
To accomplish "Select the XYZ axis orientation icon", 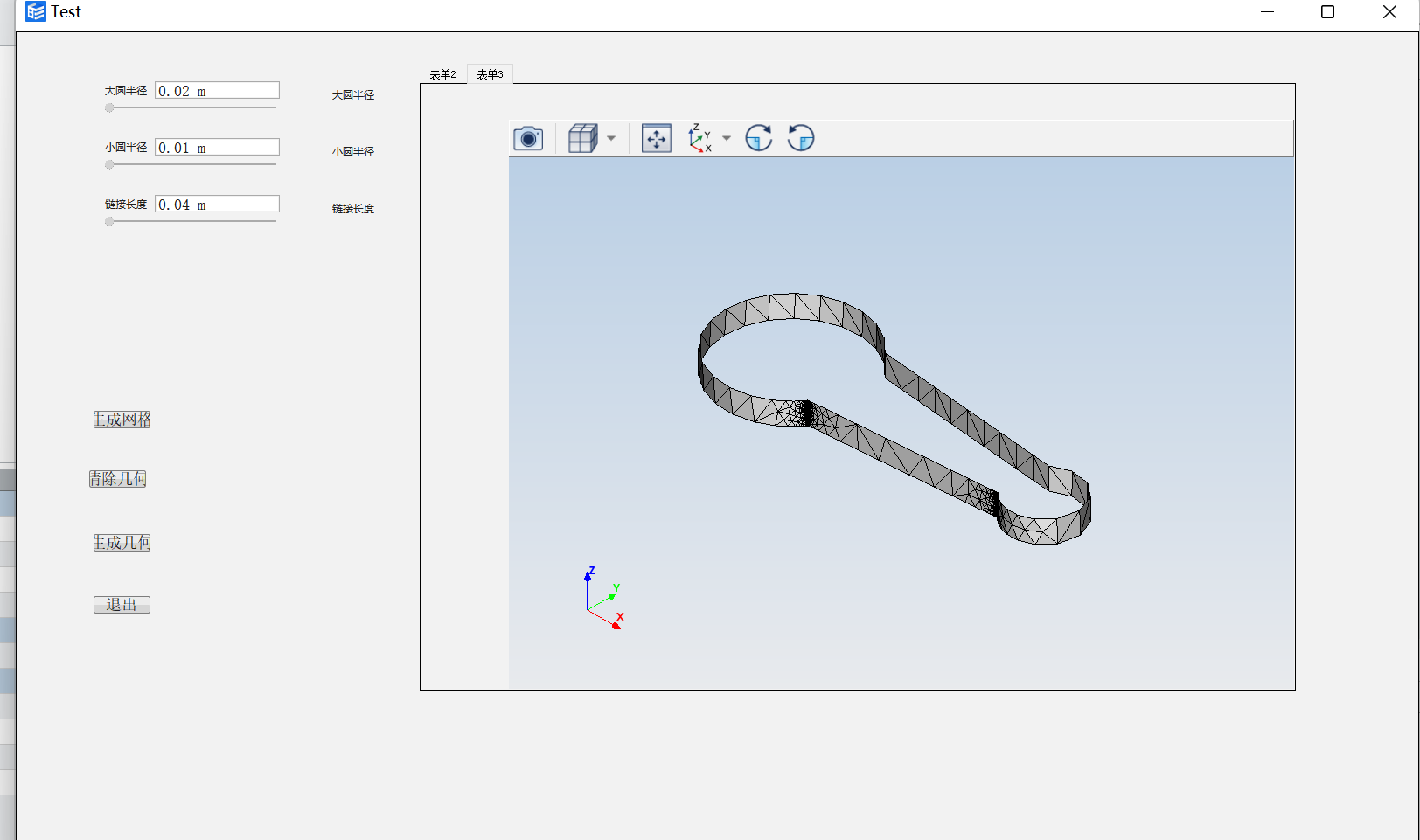I will pyautogui.click(x=700, y=138).
